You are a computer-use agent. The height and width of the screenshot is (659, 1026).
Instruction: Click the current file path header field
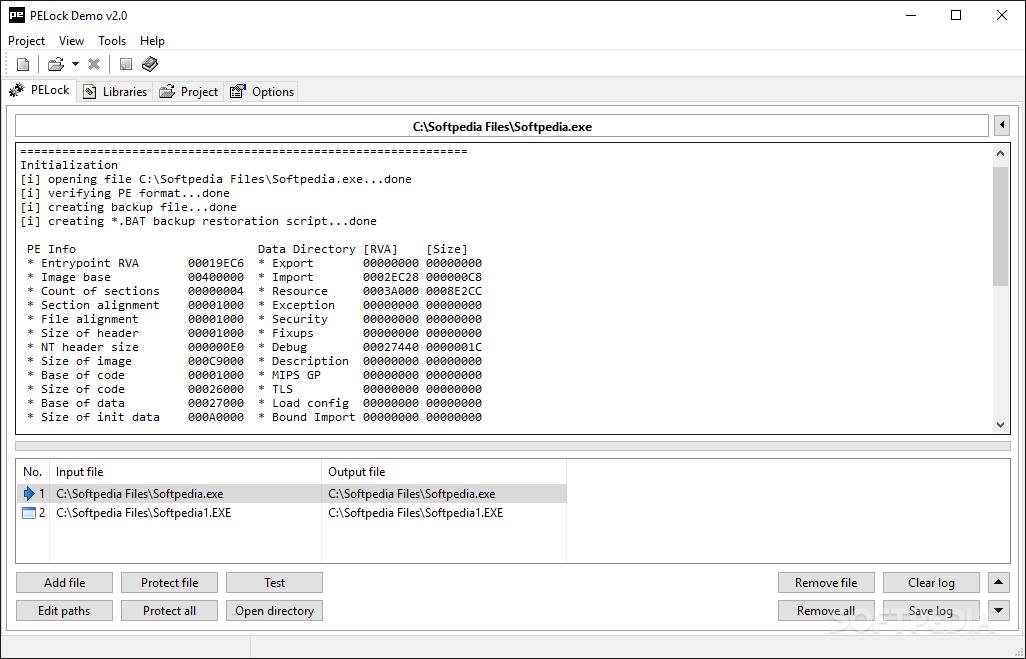pyautogui.click(x=502, y=126)
